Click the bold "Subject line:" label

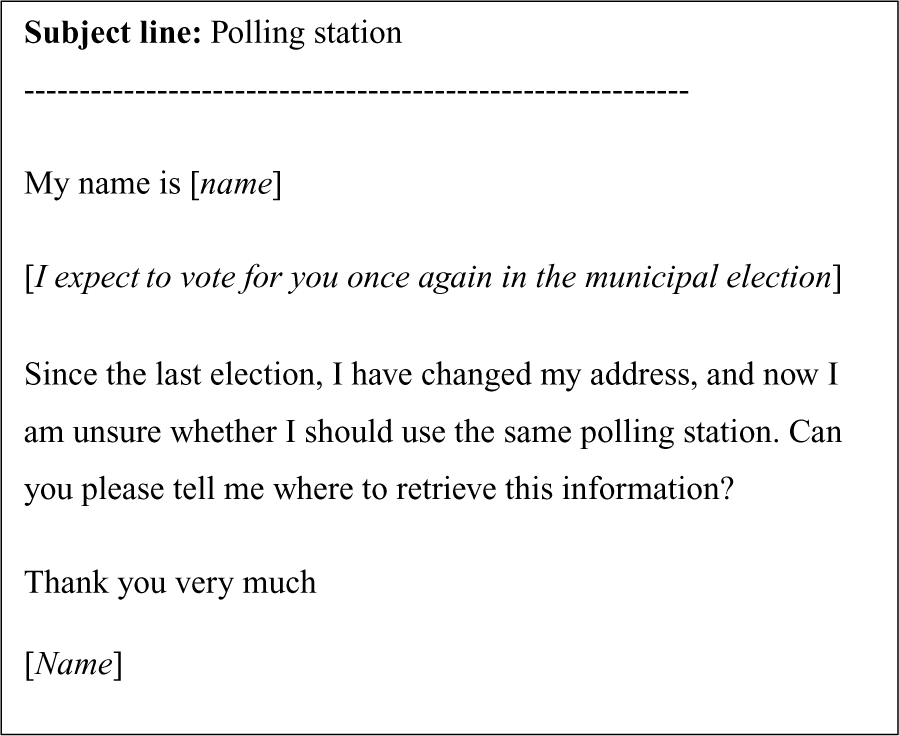[x=113, y=33]
